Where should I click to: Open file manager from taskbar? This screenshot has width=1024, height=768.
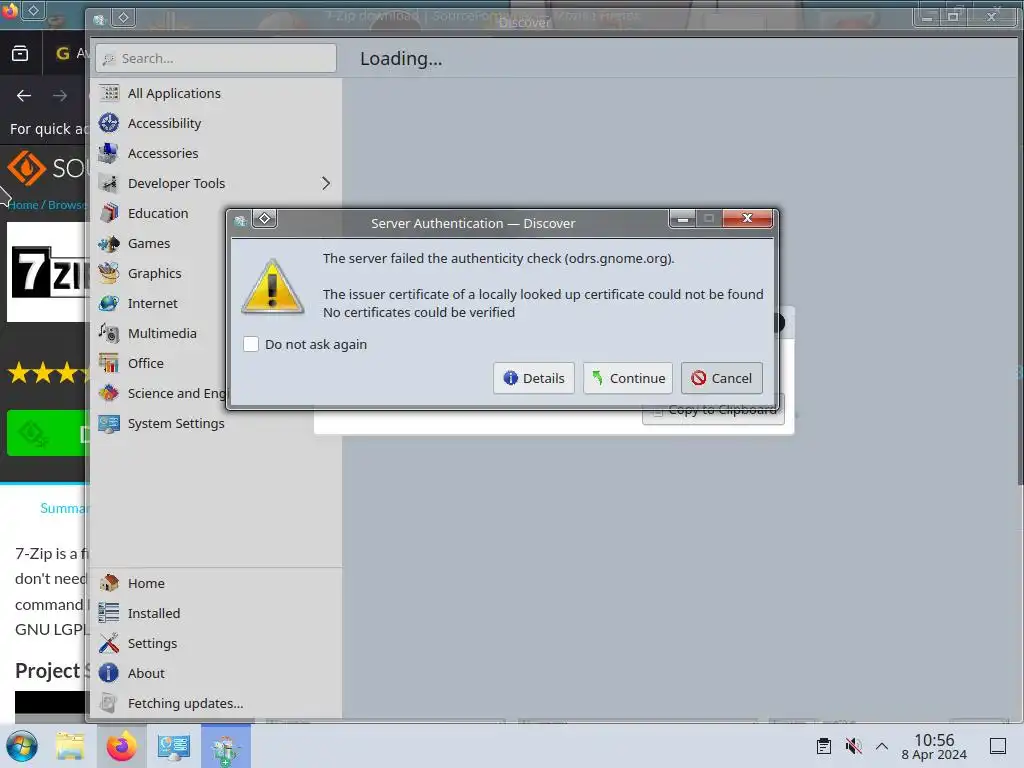(x=70, y=746)
